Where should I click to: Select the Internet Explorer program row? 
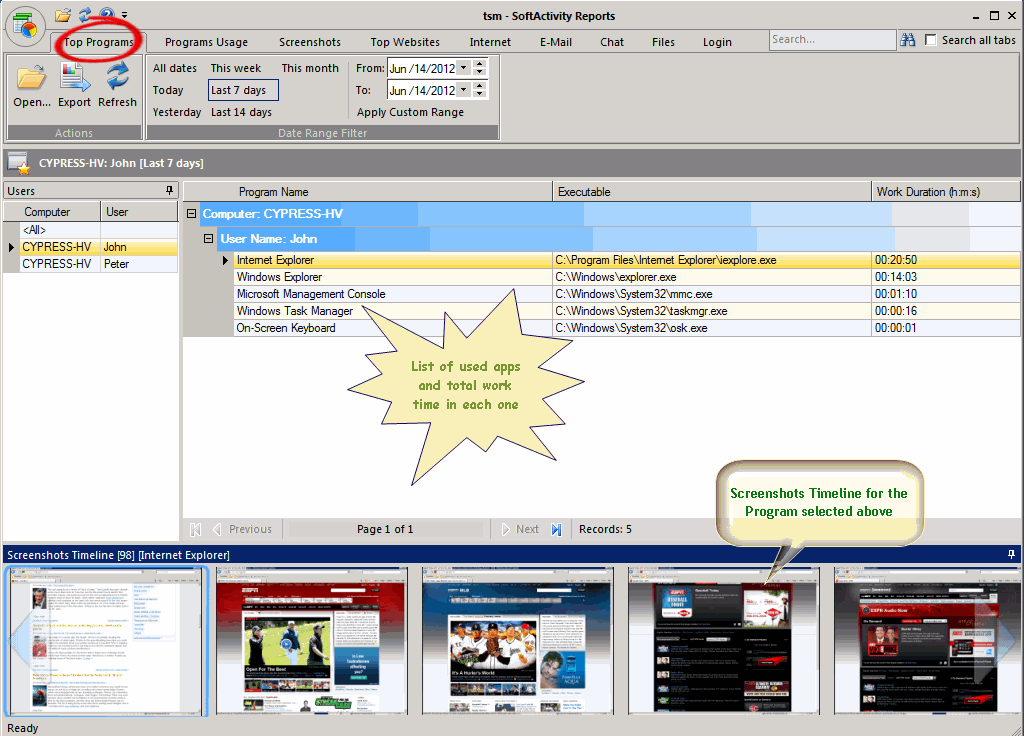coord(627,260)
